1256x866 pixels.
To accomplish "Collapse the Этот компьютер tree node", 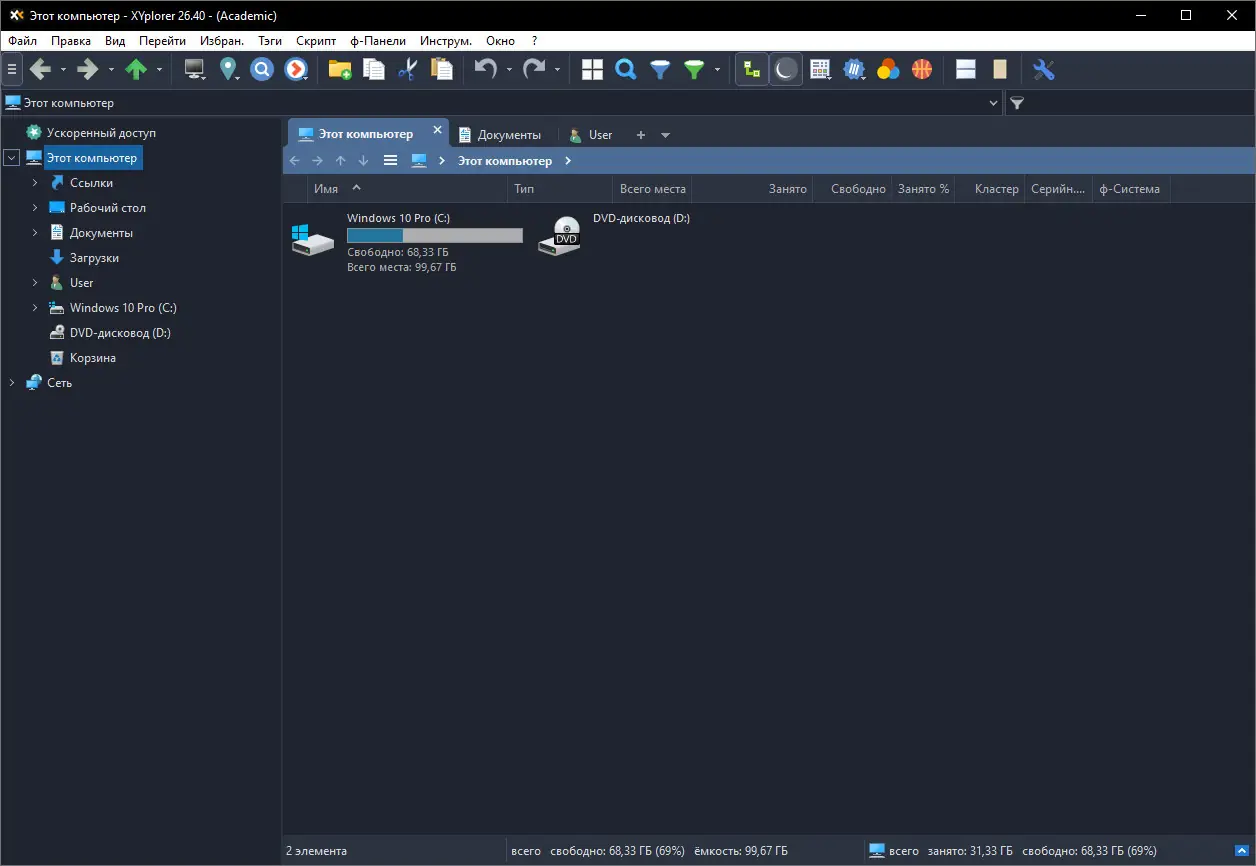I will coord(12,158).
